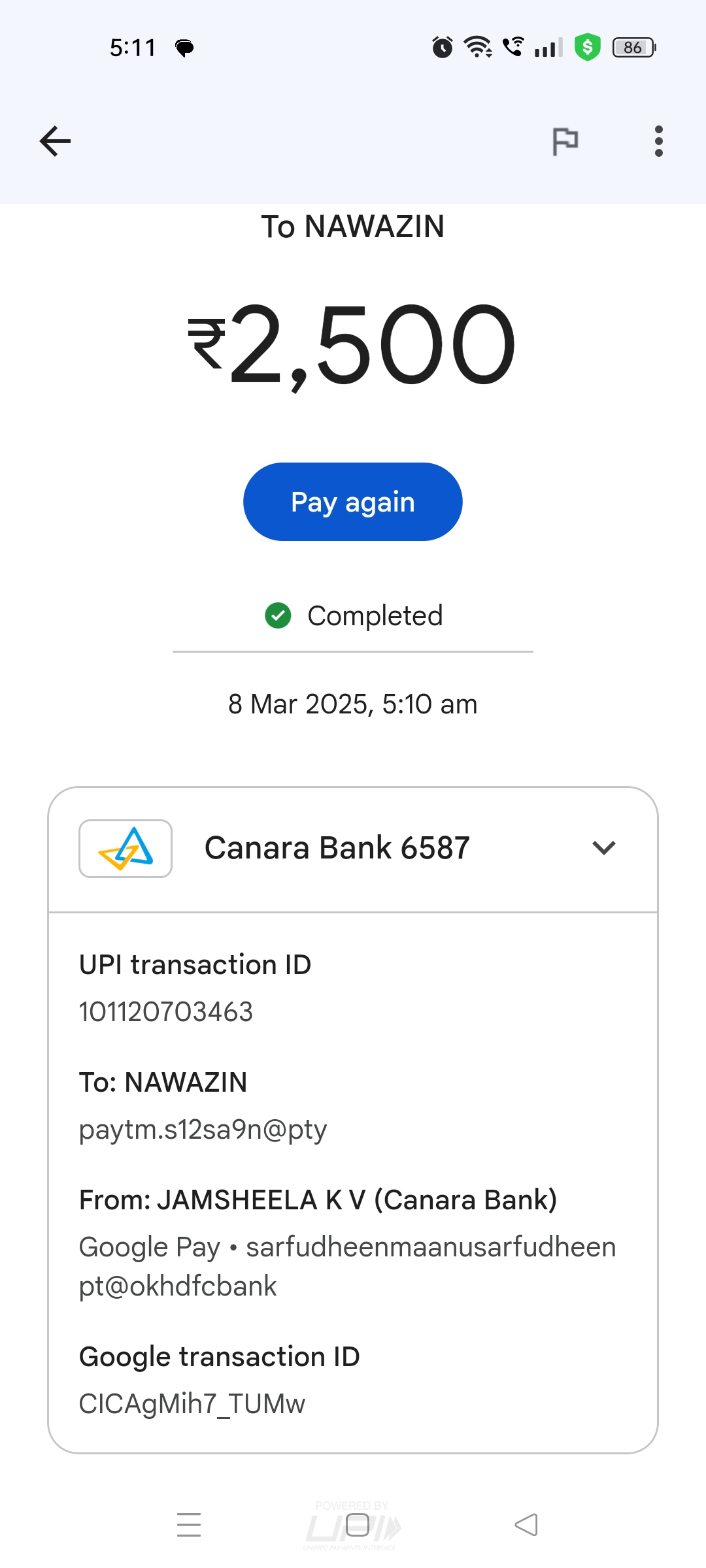Tap the flag report icon

(x=565, y=141)
